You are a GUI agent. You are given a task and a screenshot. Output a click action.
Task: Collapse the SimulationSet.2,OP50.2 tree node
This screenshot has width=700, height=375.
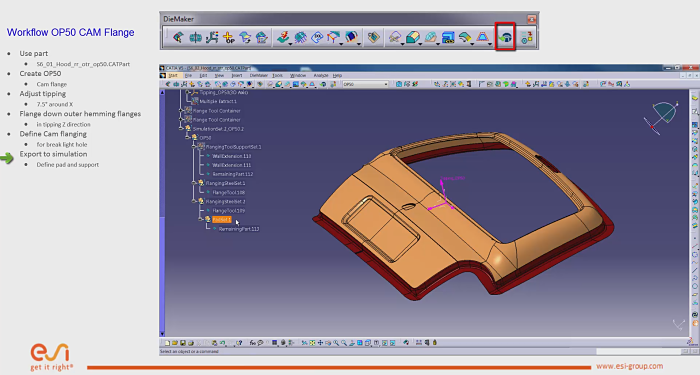pyautogui.click(x=181, y=129)
